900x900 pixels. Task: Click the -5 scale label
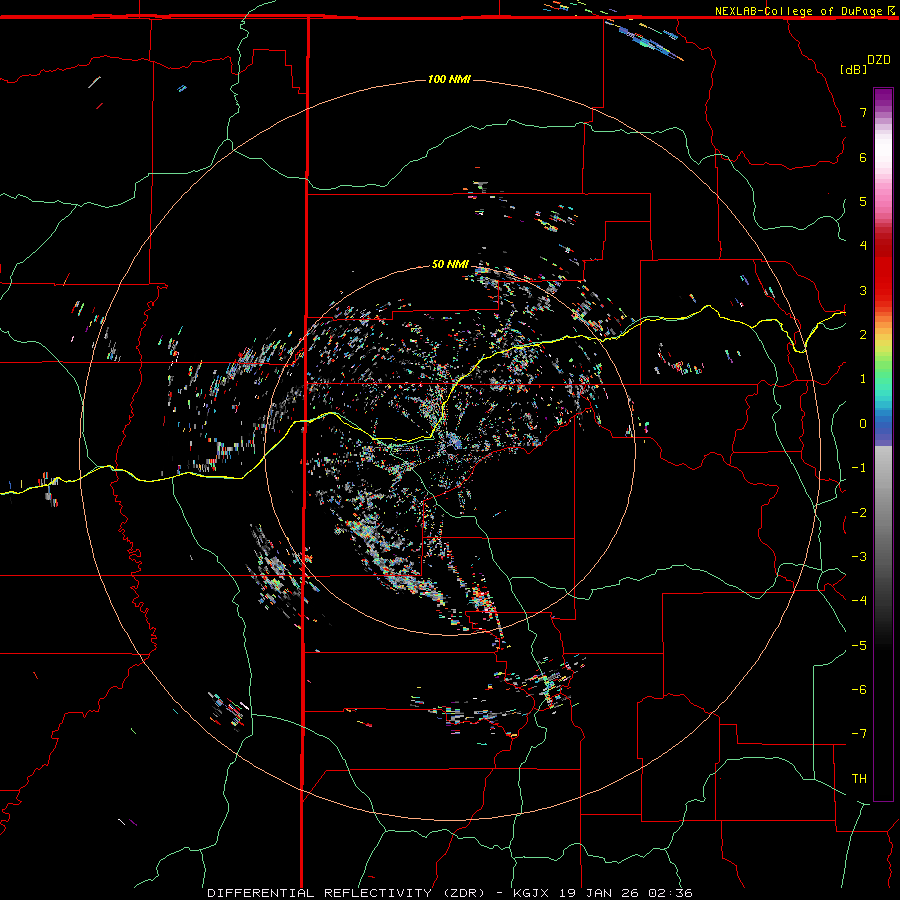coord(859,646)
